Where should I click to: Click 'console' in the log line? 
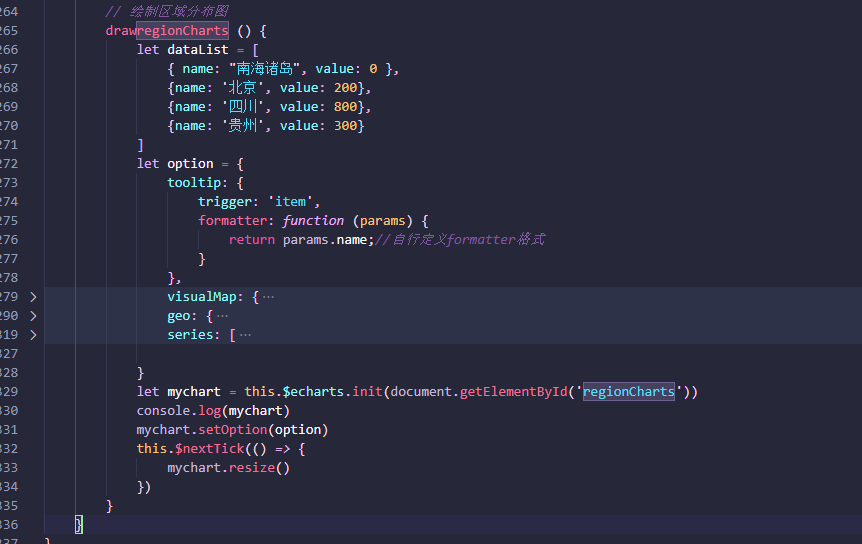click(163, 411)
